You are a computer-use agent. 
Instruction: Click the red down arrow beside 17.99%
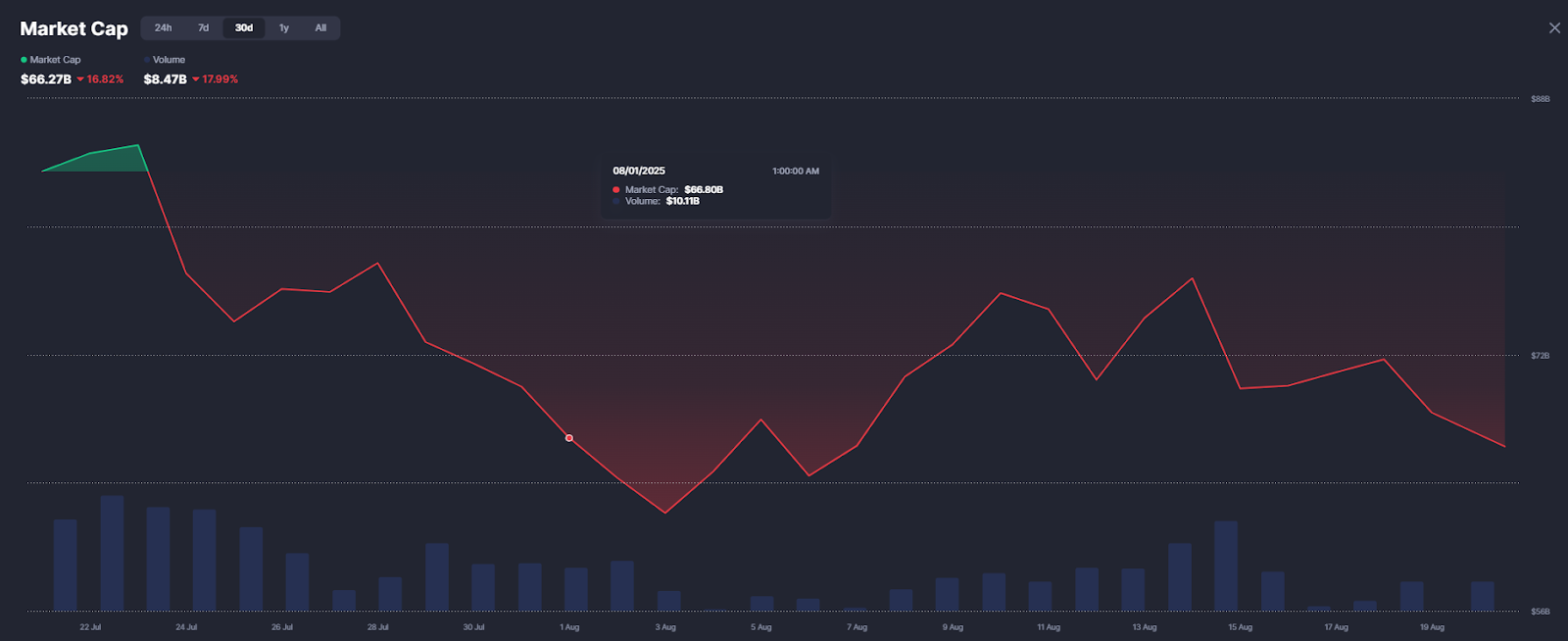click(x=196, y=79)
